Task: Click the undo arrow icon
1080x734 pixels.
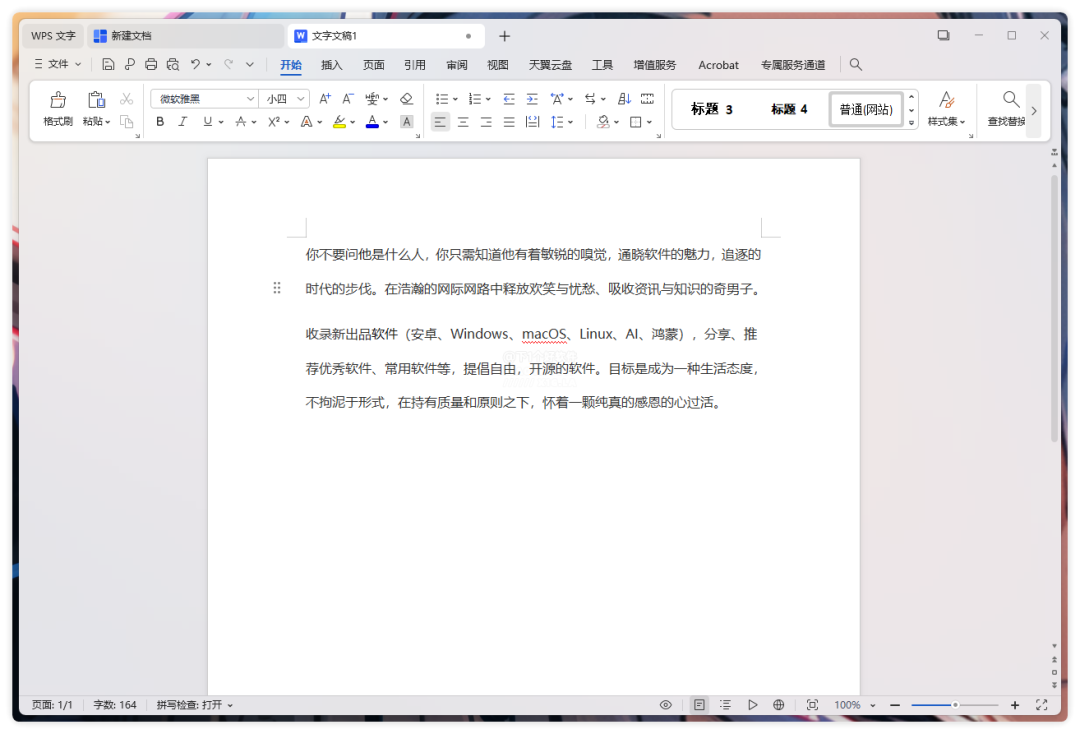Action: click(x=196, y=65)
